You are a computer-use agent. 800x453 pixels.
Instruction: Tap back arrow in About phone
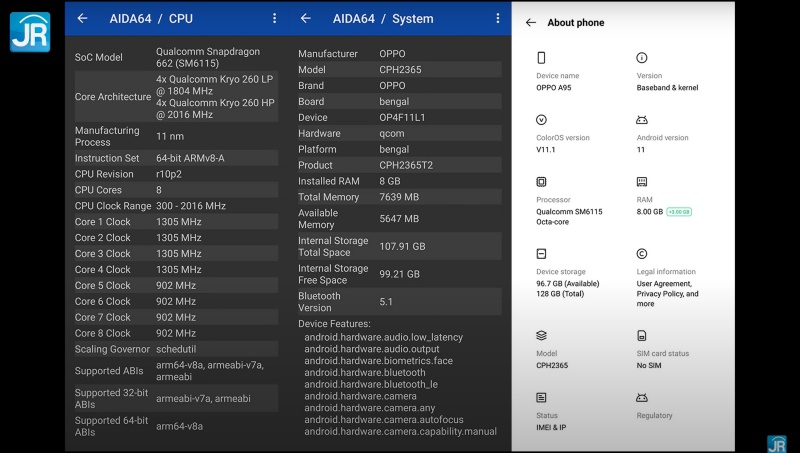[x=531, y=22]
